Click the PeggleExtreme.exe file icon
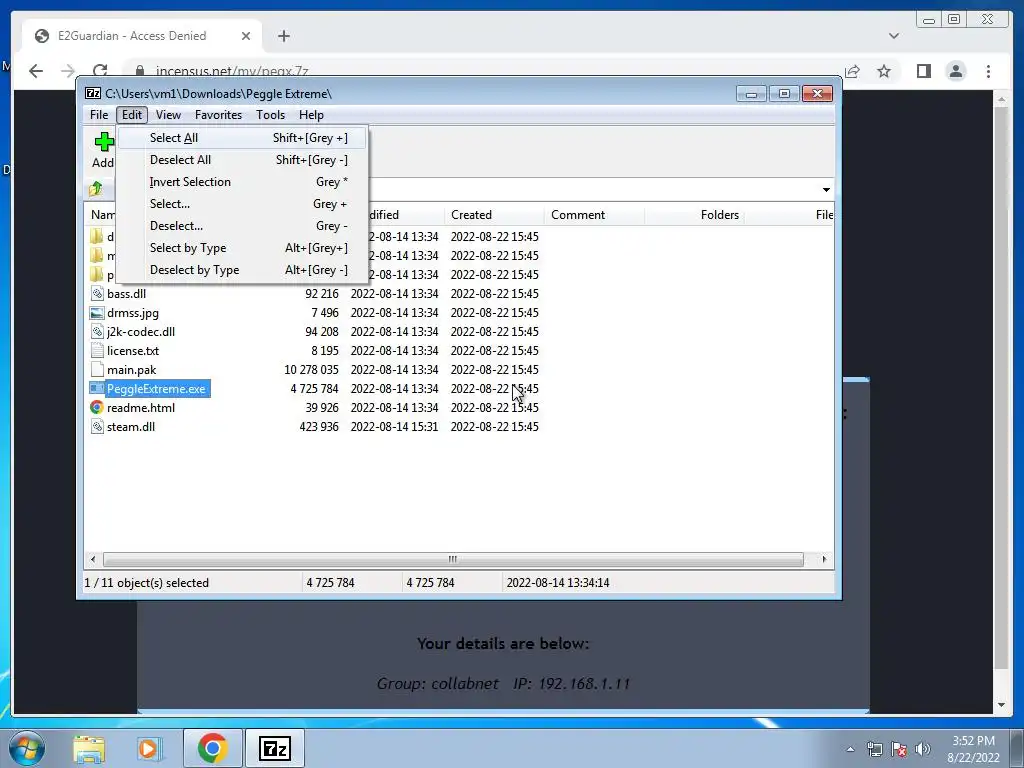Viewport: 1024px width, 768px height. pos(97,389)
